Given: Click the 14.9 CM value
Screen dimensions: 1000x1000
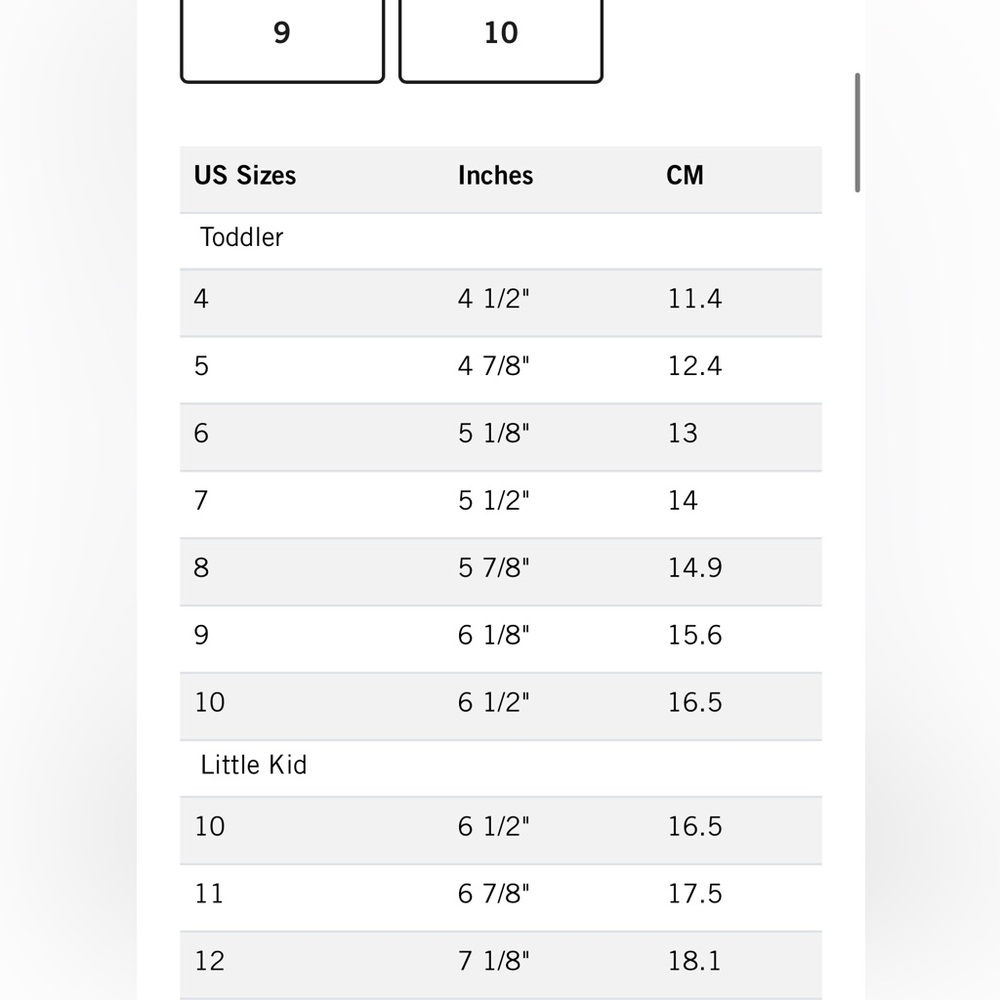Looking at the screenshot, I should point(695,568).
